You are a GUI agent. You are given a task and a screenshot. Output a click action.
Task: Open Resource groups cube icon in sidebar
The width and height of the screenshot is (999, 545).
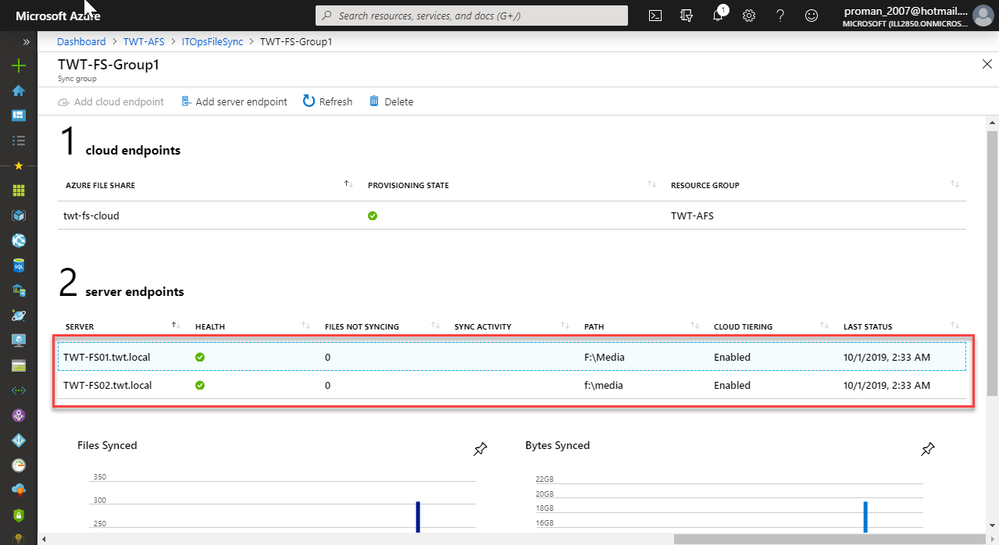(18, 215)
